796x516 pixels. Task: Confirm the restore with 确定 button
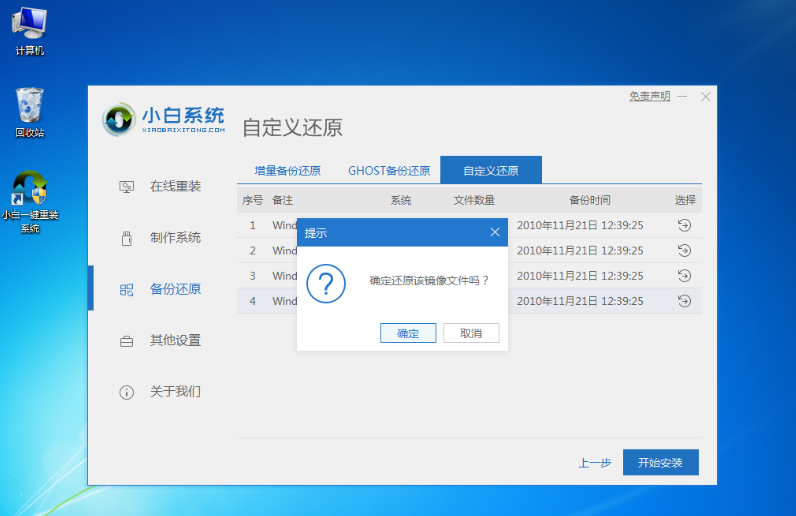(x=408, y=333)
